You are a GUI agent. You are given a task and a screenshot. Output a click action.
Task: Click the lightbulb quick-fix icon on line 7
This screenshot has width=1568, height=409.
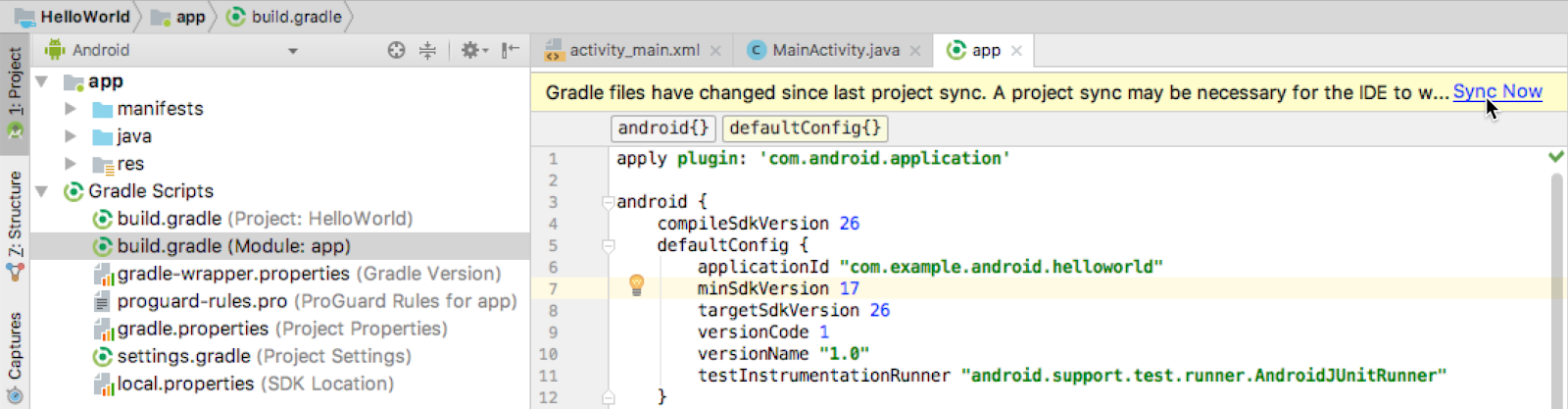[x=636, y=286]
